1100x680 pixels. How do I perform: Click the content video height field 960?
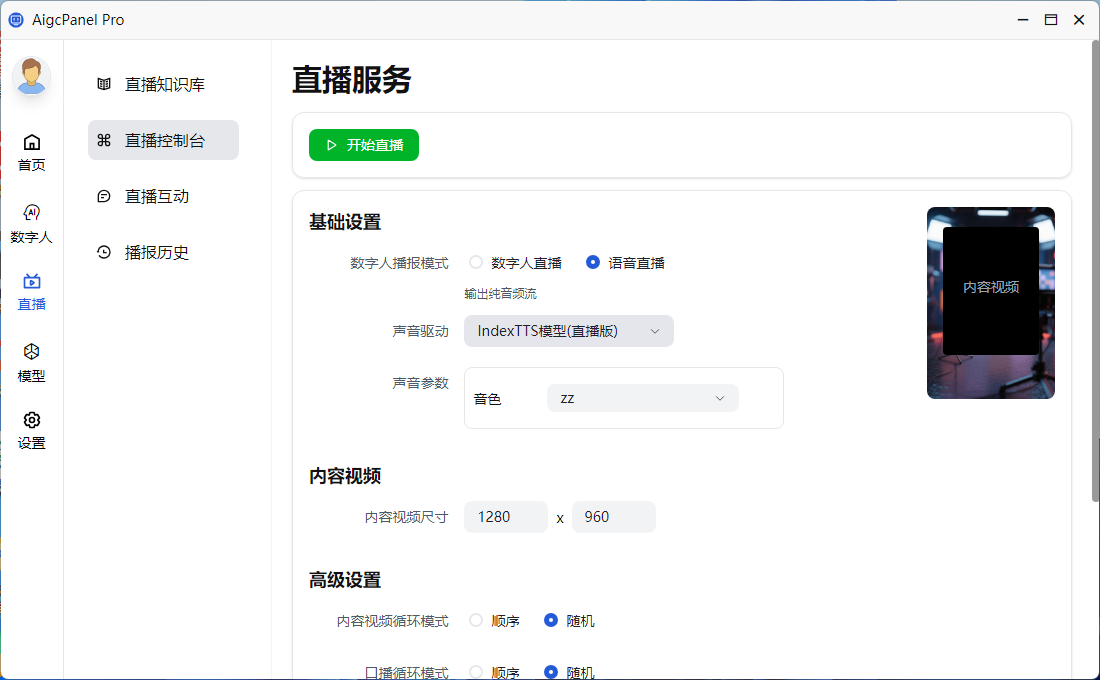[614, 517]
